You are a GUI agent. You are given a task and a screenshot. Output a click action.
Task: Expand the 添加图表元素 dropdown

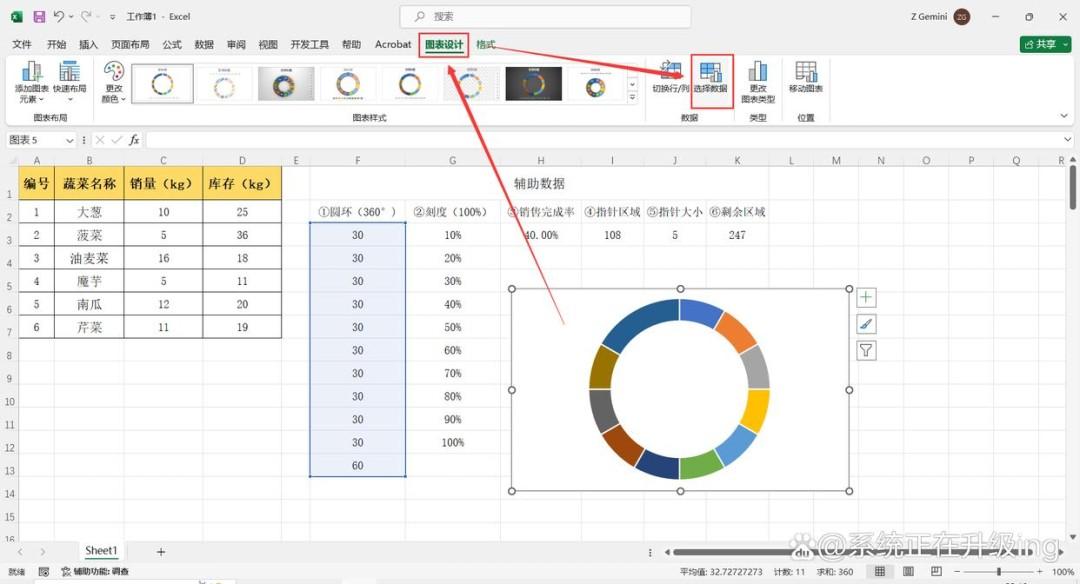point(32,82)
